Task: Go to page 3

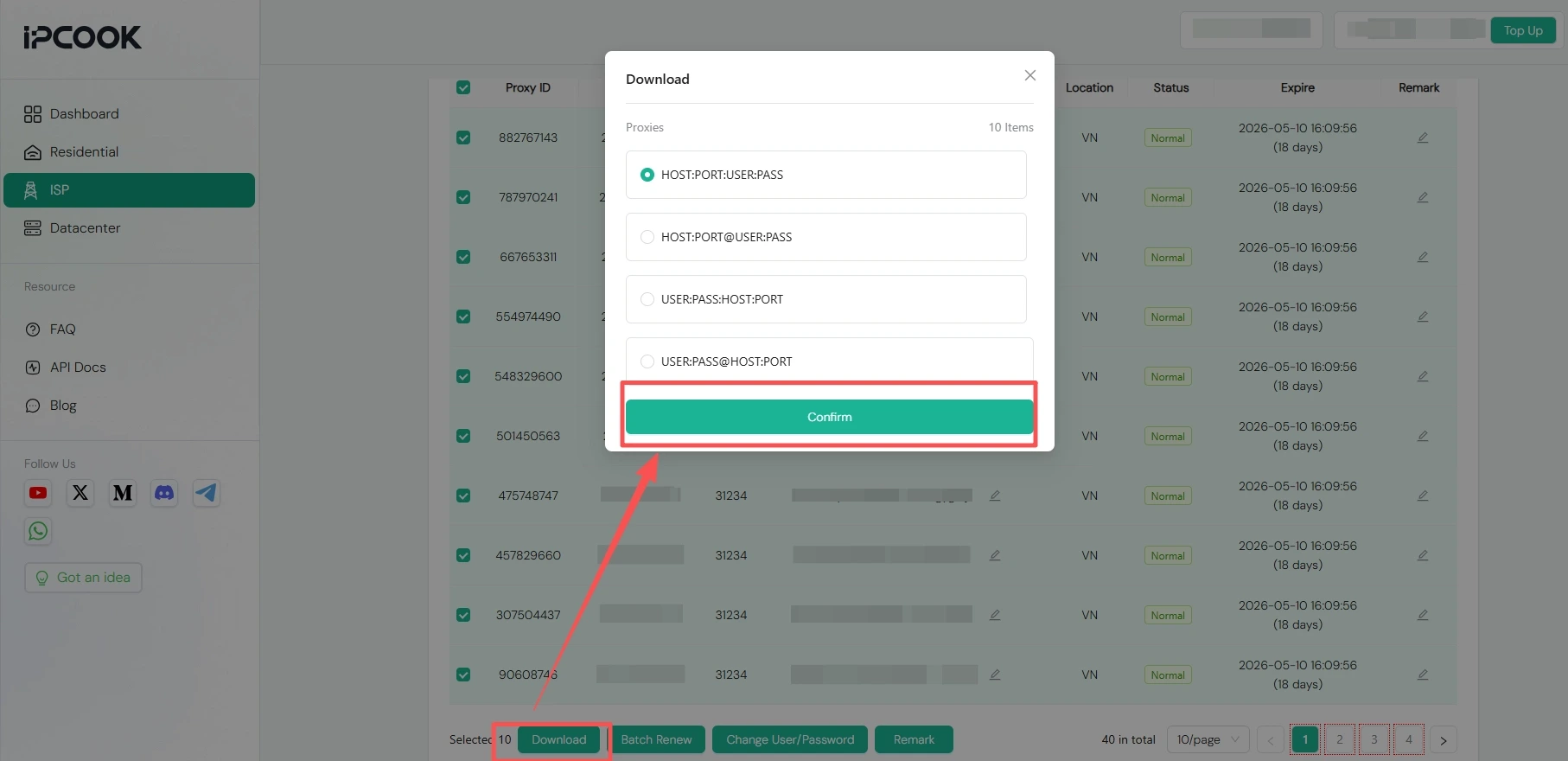Action: [x=1374, y=739]
